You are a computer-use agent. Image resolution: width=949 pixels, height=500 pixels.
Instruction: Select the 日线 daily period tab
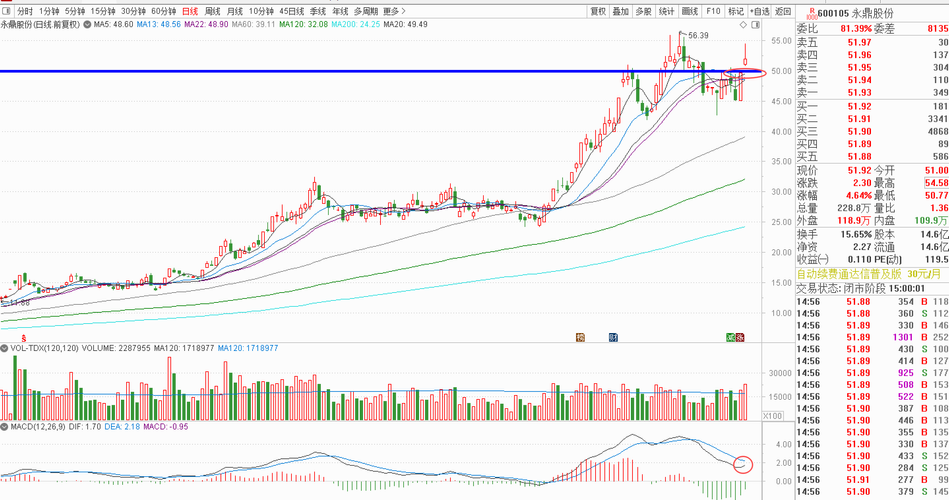pos(190,12)
